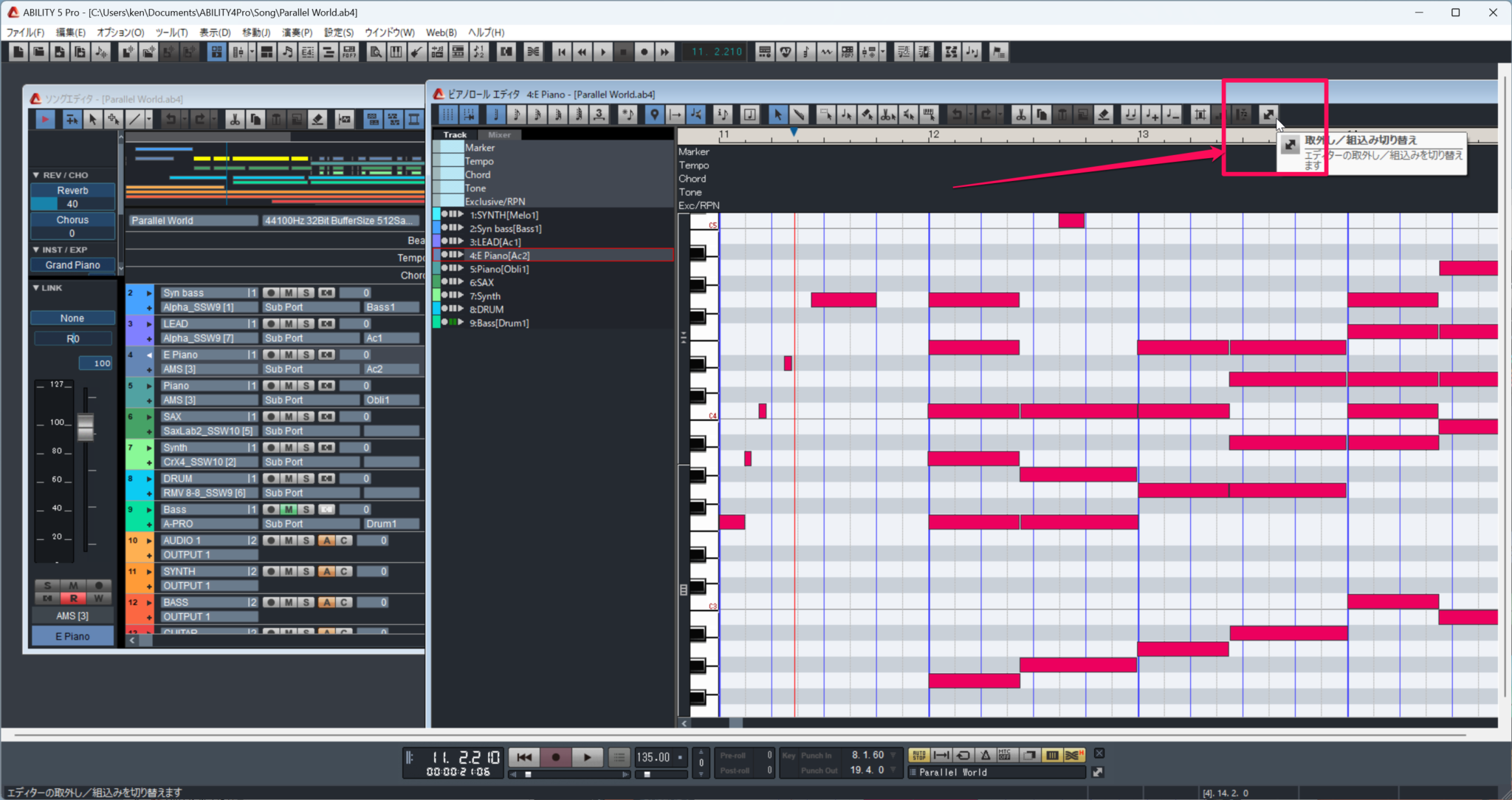Select the arrow pointer tool in Piano Roll
The height and width of the screenshot is (800, 1512).
[x=777, y=114]
